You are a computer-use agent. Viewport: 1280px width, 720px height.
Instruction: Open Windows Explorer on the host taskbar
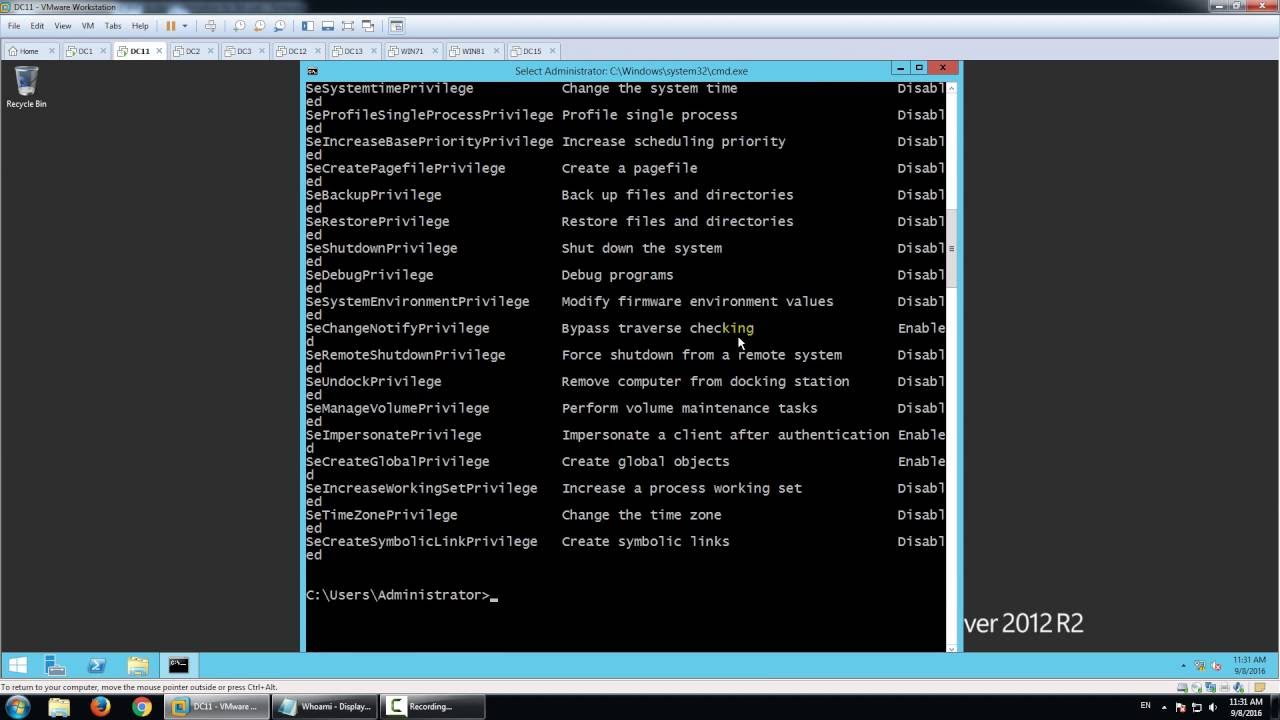(59, 707)
